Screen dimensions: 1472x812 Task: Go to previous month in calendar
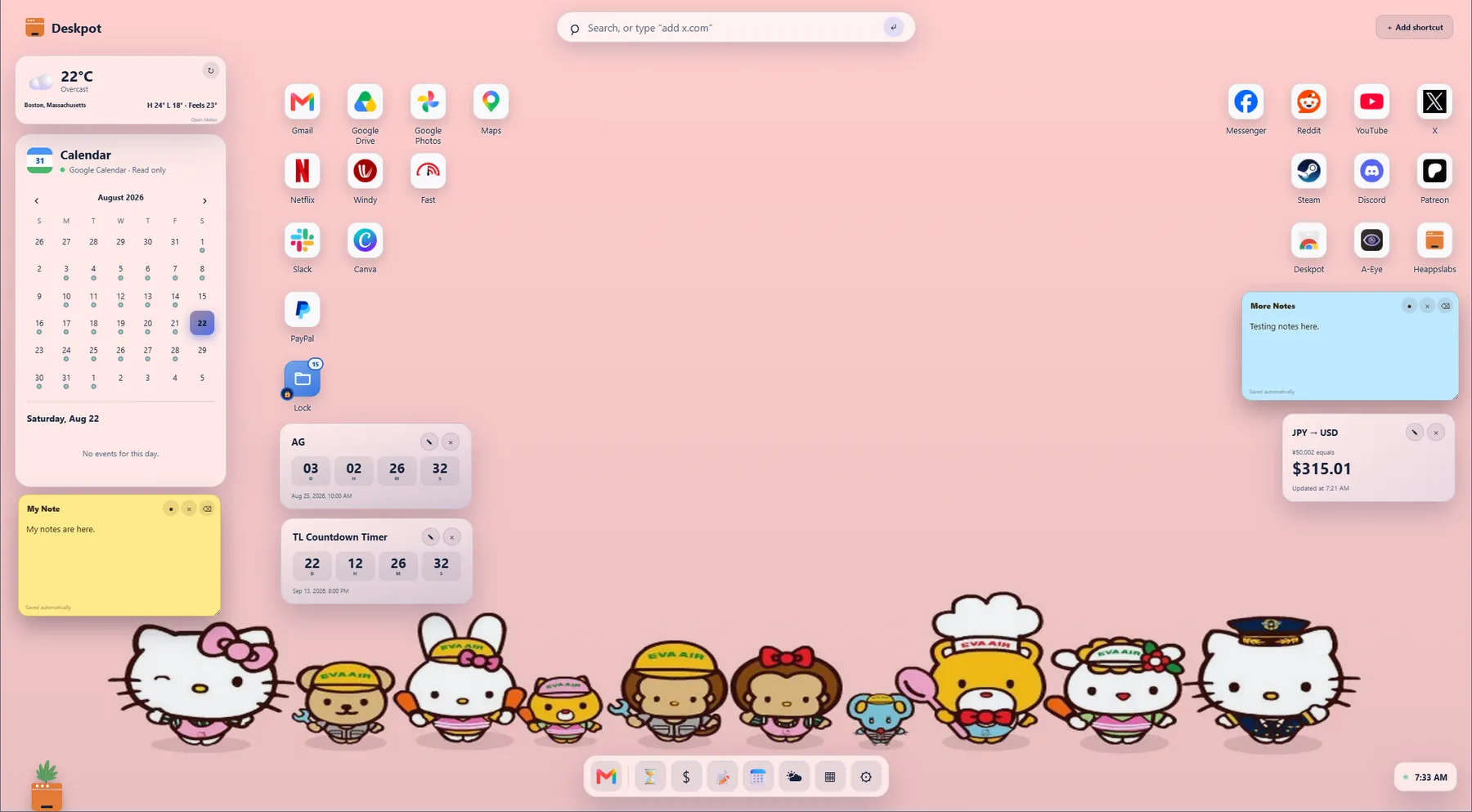click(x=36, y=200)
